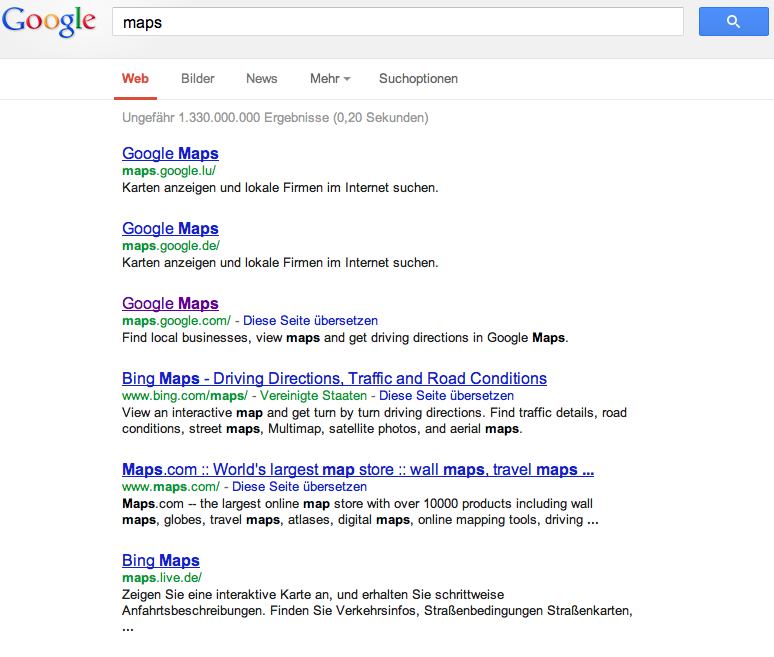Viewport: 774px width, 657px height.
Task: Switch to the Bilder tab
Action: click(x=197, y=78)
